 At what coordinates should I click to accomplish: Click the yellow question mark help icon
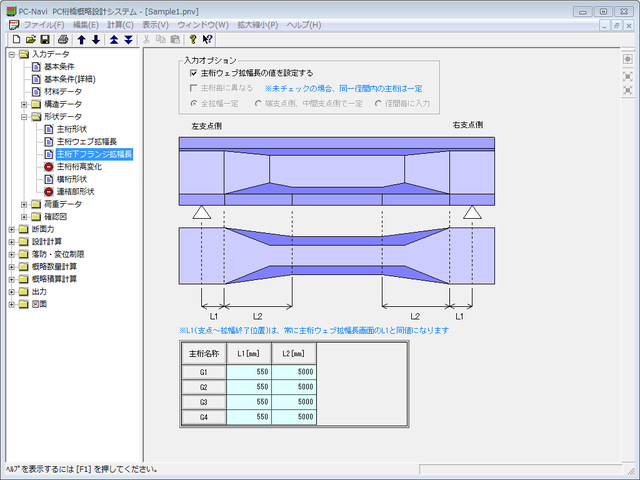(x=191, y=39)
